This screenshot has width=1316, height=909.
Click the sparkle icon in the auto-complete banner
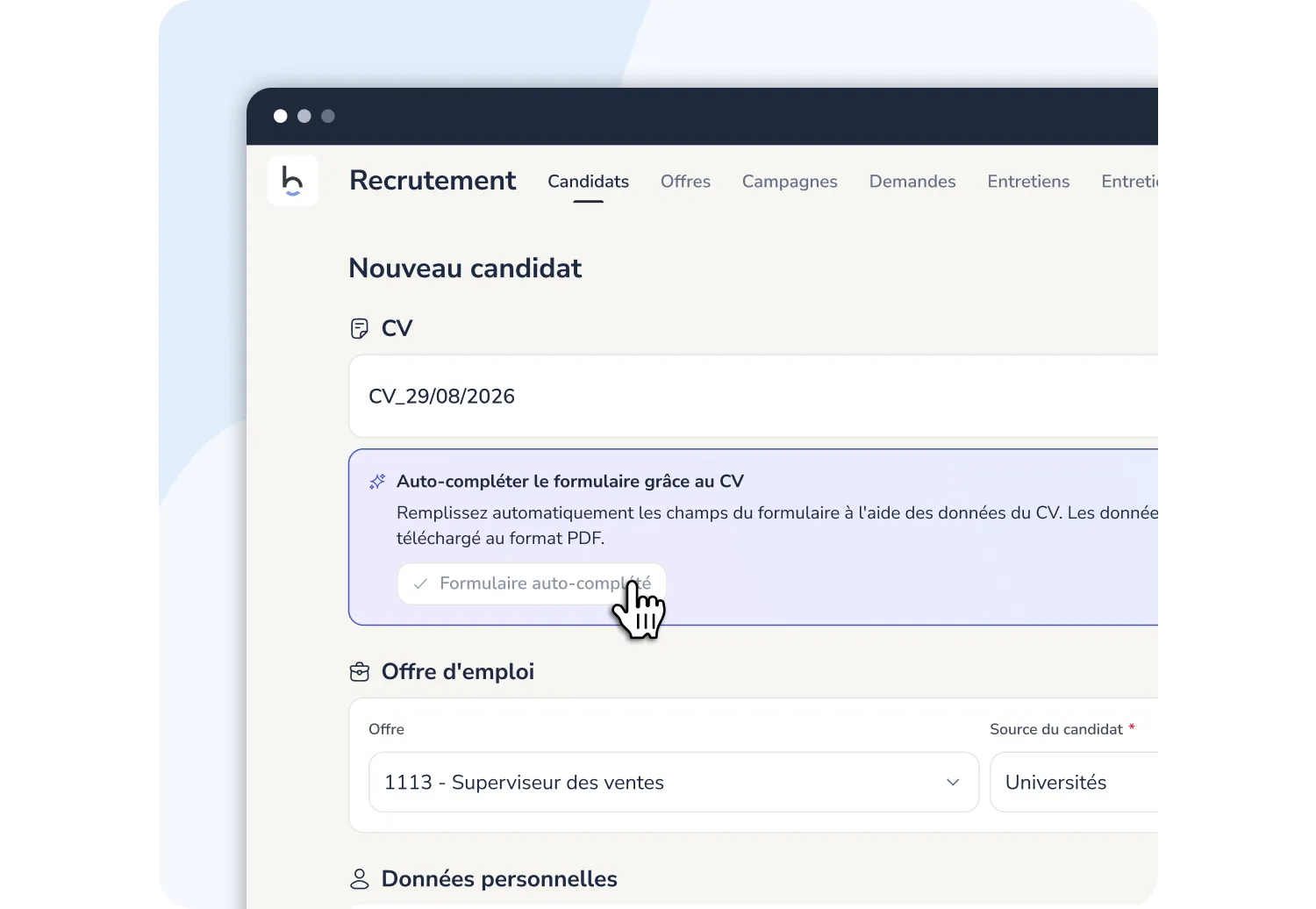click(x=376, y=481)
